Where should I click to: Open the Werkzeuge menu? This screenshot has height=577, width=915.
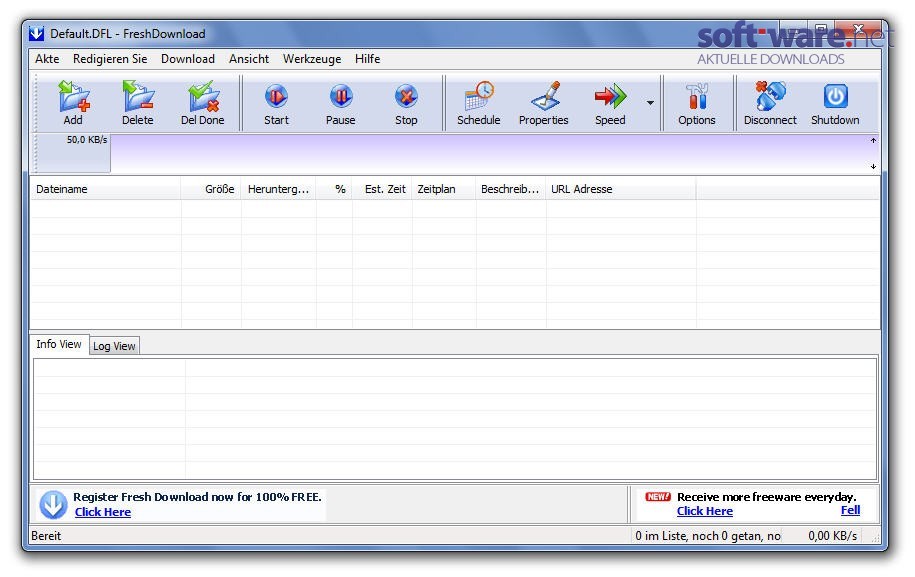click(312, 59)
